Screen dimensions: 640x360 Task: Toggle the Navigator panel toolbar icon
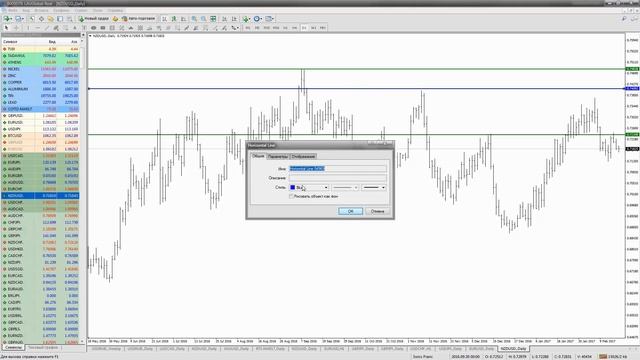[50, 19]
